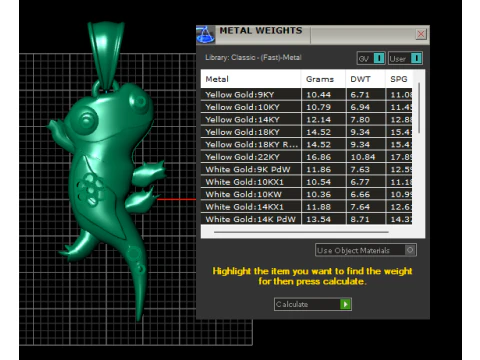Click the 10.79 grams value
The width and height of the screenshot is (480, 360).
coord(318,107)
